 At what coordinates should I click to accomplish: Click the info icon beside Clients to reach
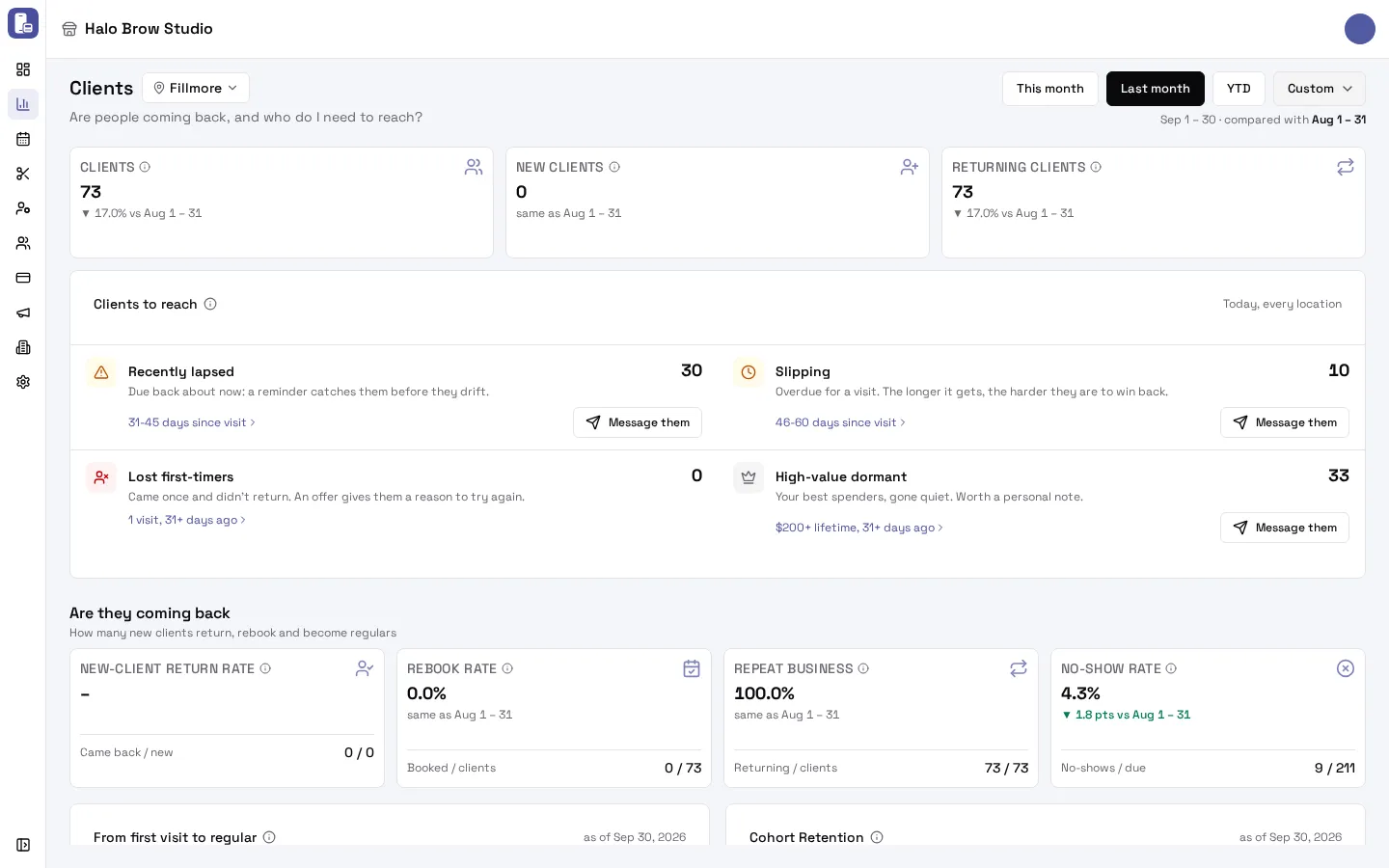(x=210, y=304)
